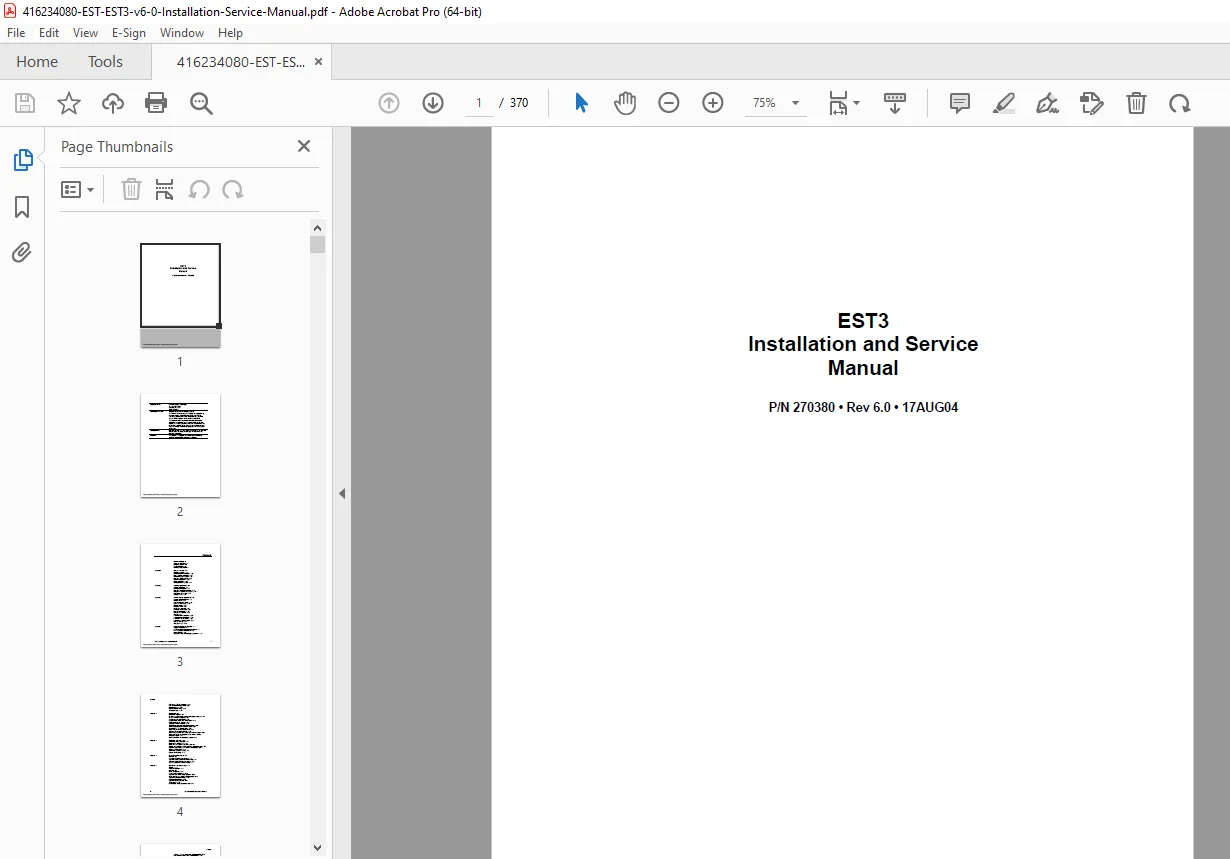Open the Bookmarks panel
Viewport: 1230px width, 859px height.
(x=22, y=207)
